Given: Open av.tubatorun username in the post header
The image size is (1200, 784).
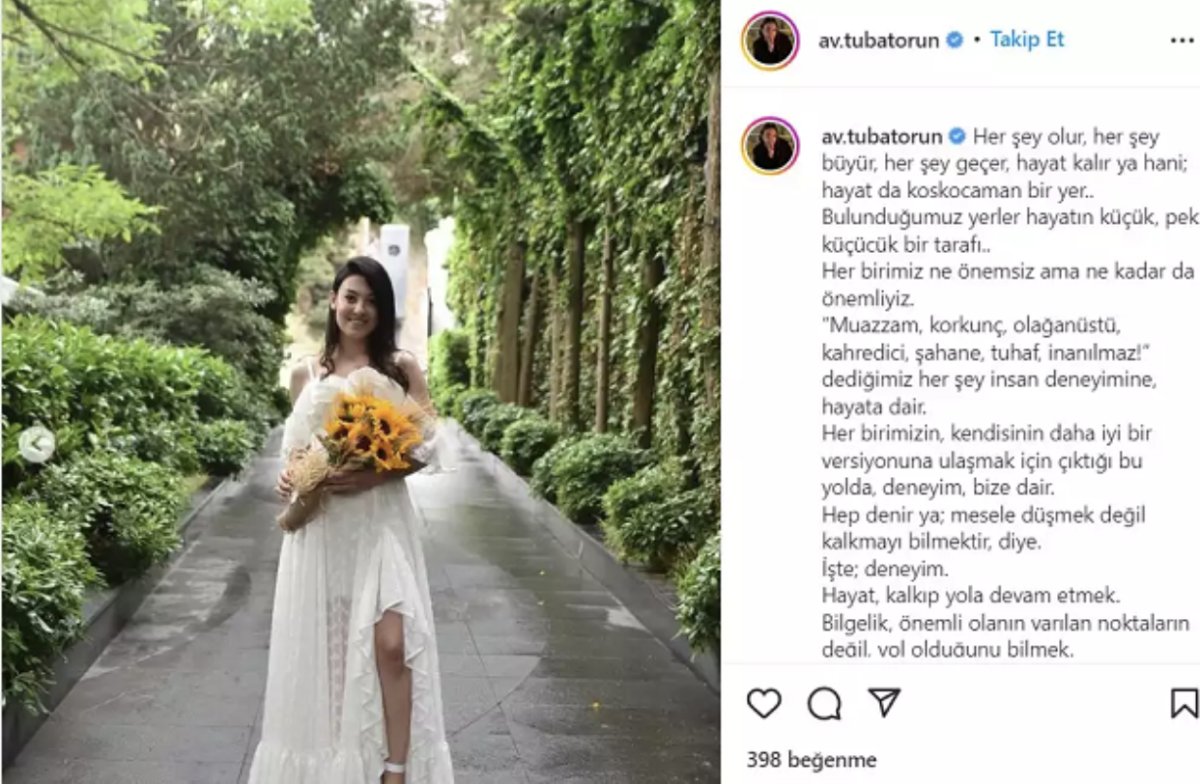Looking at the screenshot, I should click(880, 40).
